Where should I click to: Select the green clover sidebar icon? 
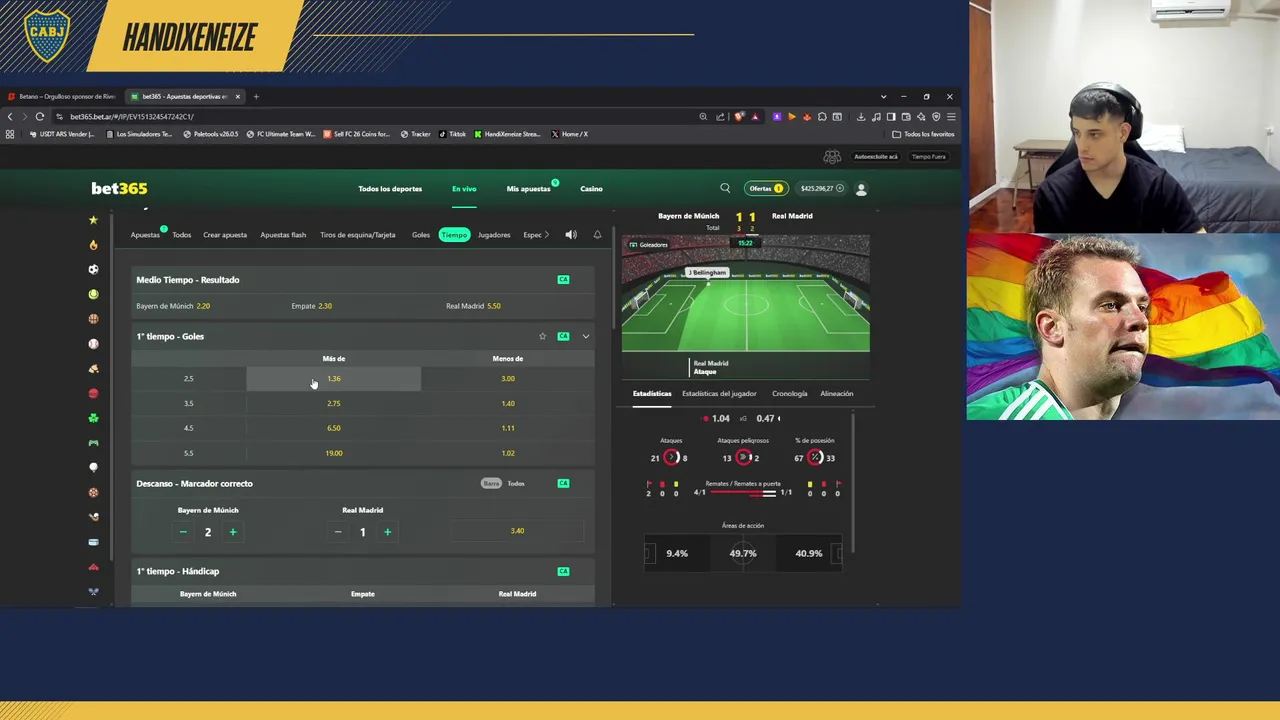pos(93,418)
